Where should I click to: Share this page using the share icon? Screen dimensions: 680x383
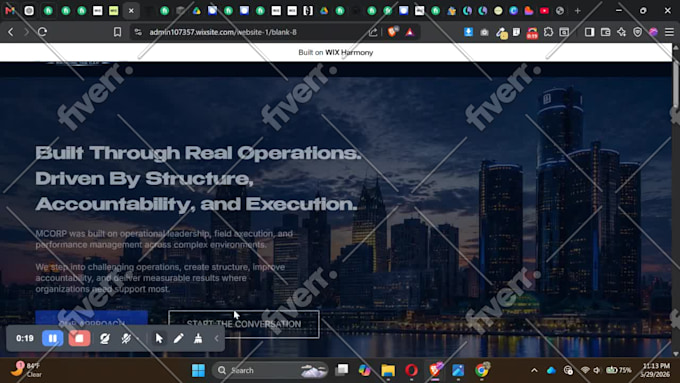pos(373,32)
